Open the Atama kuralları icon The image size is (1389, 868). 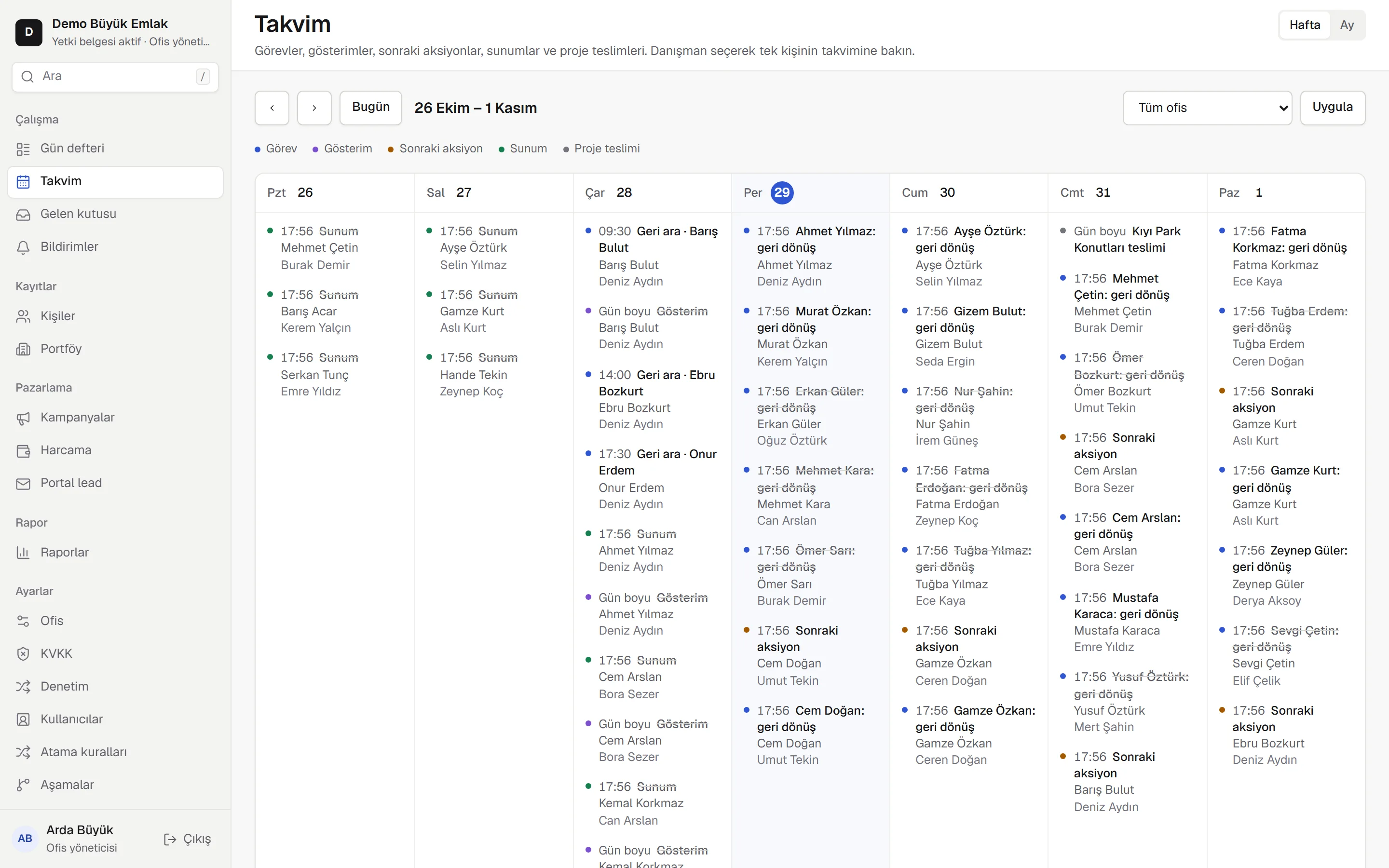click(23, 752)
